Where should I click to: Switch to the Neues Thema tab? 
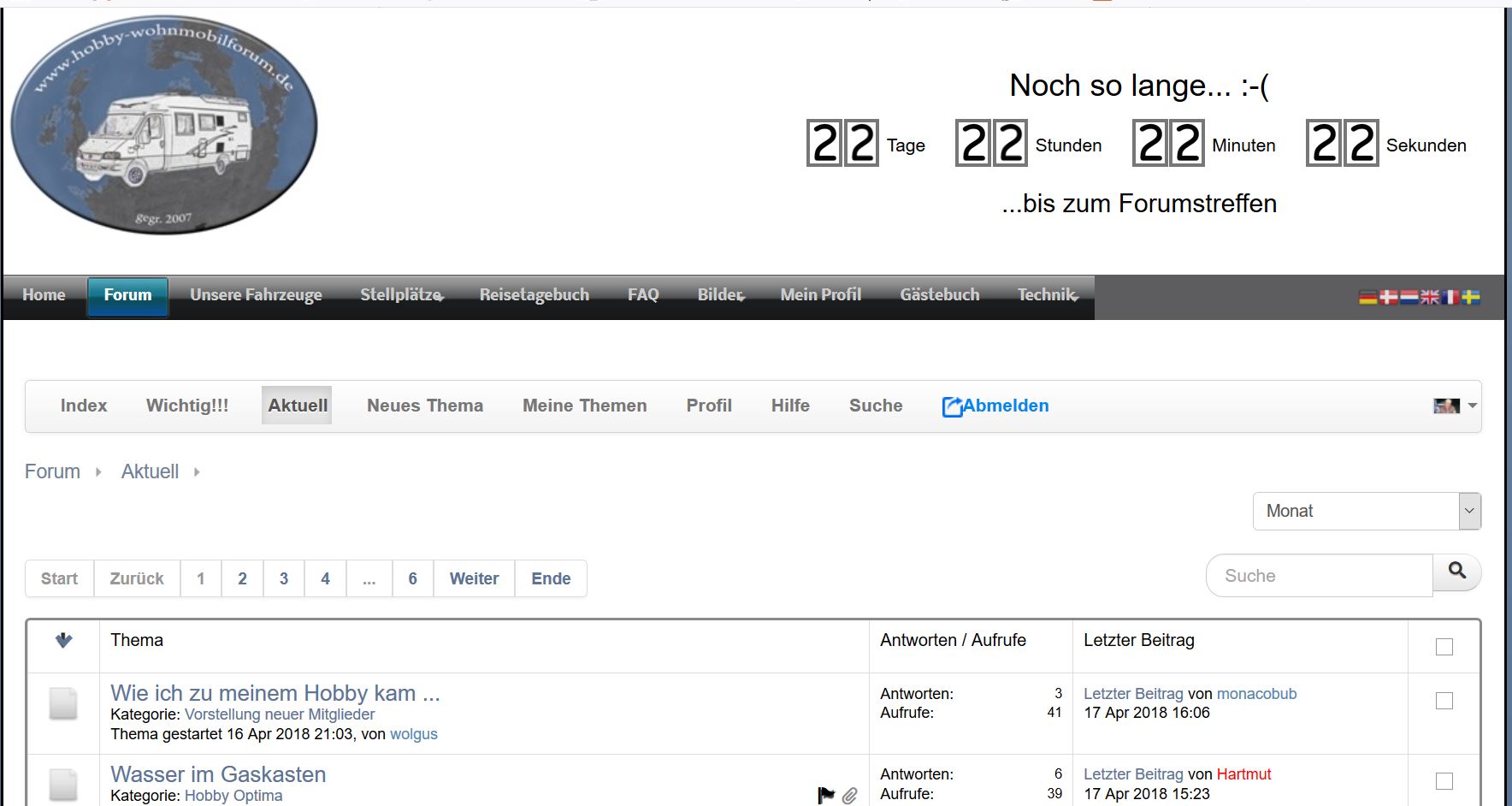425,406
